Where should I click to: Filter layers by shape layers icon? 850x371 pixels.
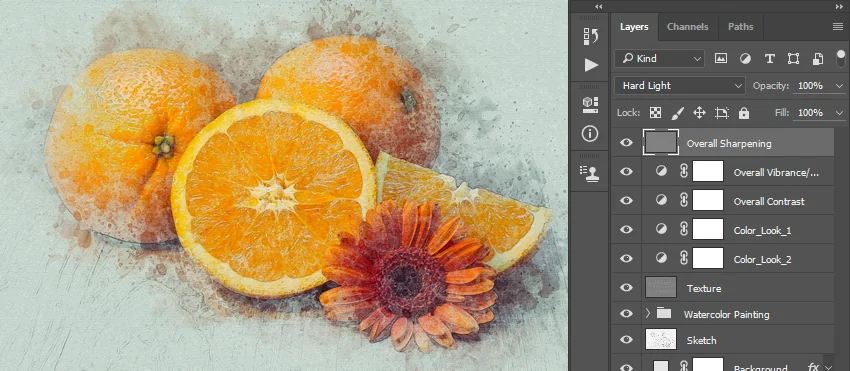(793, 59)
